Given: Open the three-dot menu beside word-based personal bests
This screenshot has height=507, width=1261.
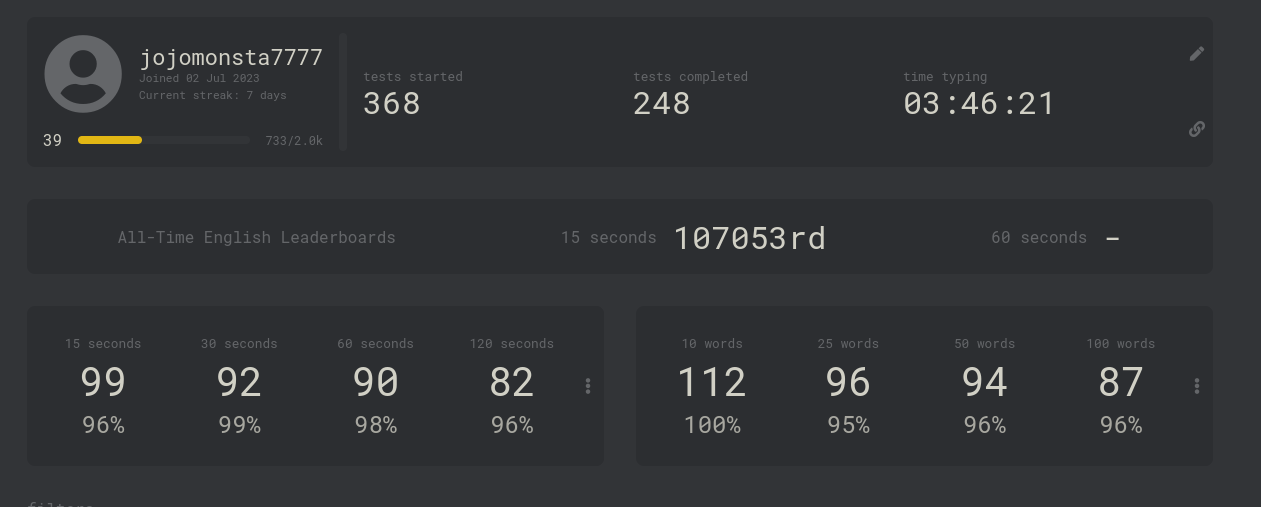Looking at the screenshot, I should tap(1196, 386).
